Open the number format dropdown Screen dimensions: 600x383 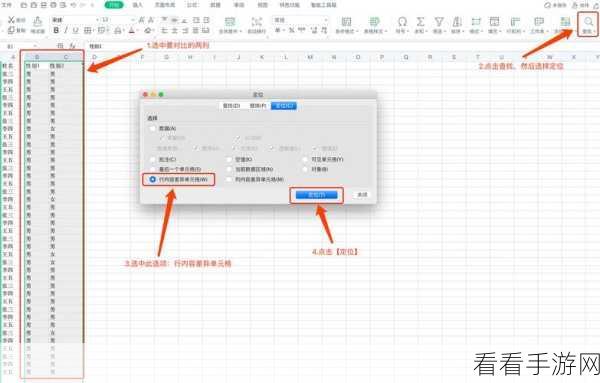326,20
